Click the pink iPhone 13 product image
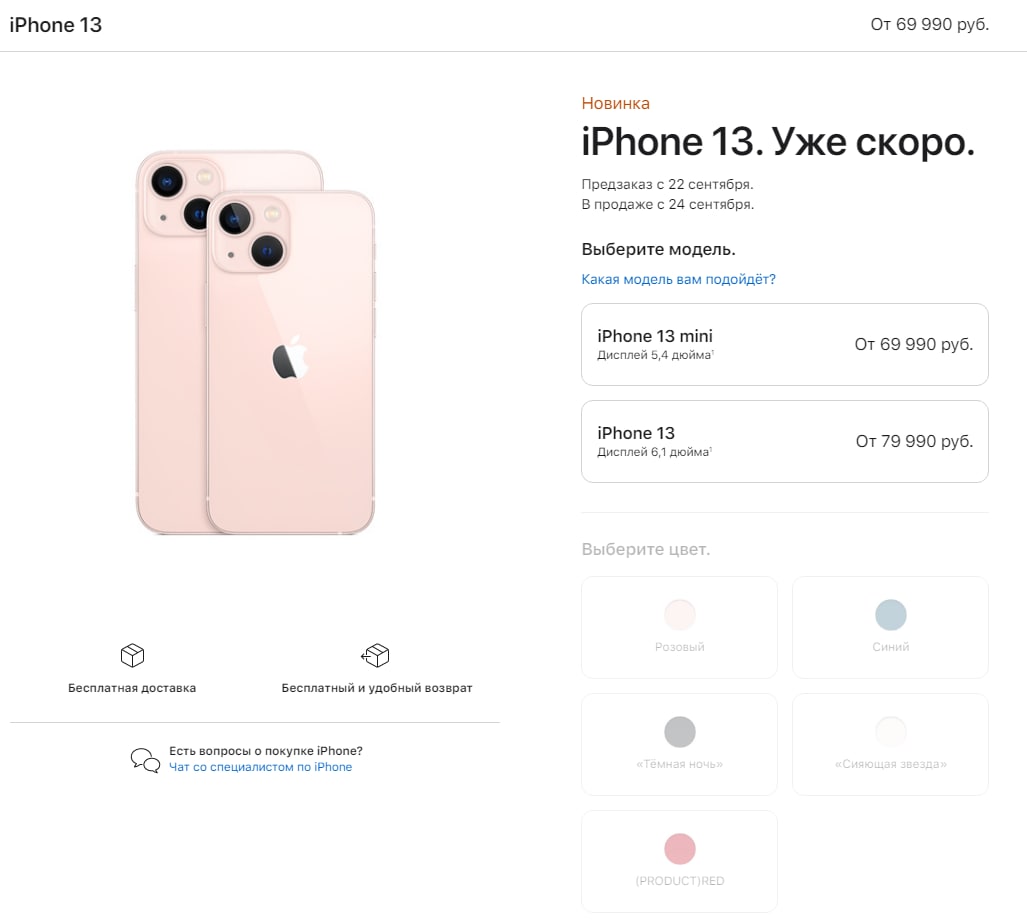Screen dimensions: 1027x924 tap(255, 342)
